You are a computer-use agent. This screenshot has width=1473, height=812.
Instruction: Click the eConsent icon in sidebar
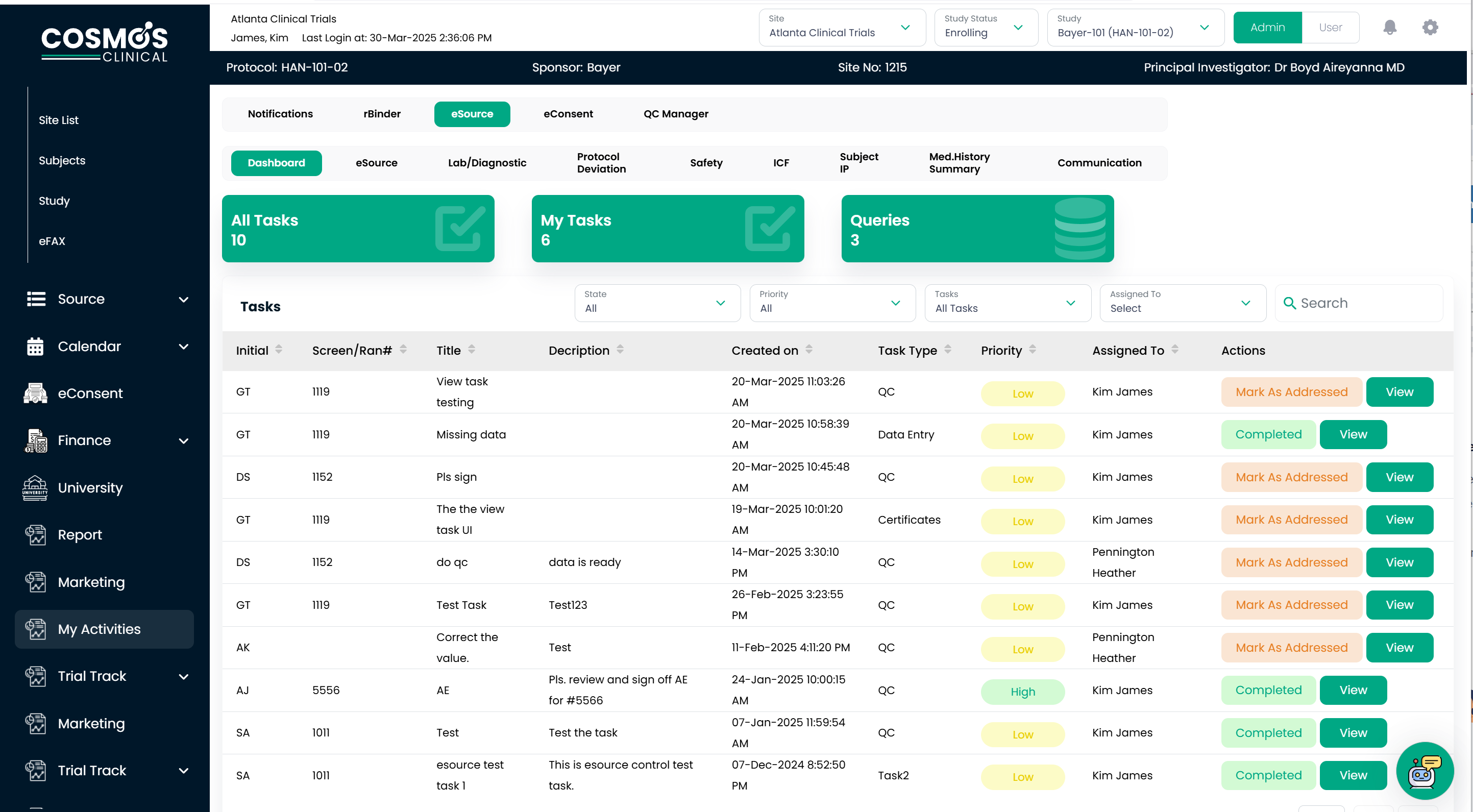point(35,393)
